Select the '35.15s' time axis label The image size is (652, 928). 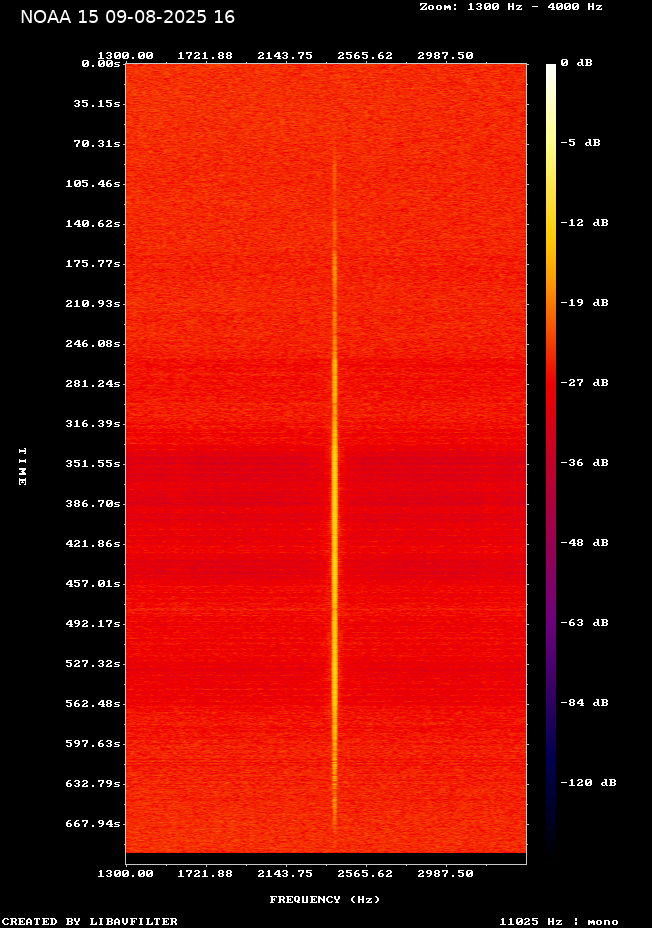[97, 104]
